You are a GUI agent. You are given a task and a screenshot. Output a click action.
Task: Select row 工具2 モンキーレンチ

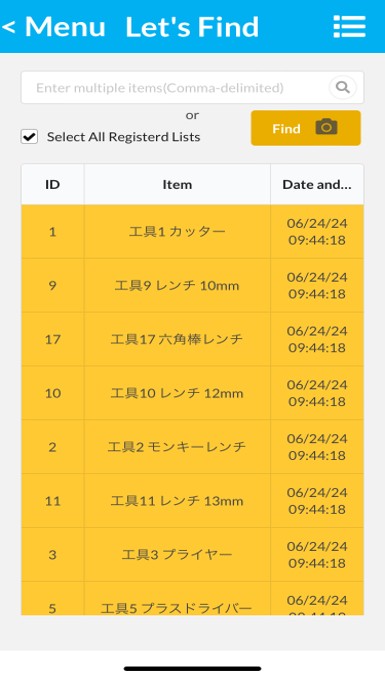192,447
